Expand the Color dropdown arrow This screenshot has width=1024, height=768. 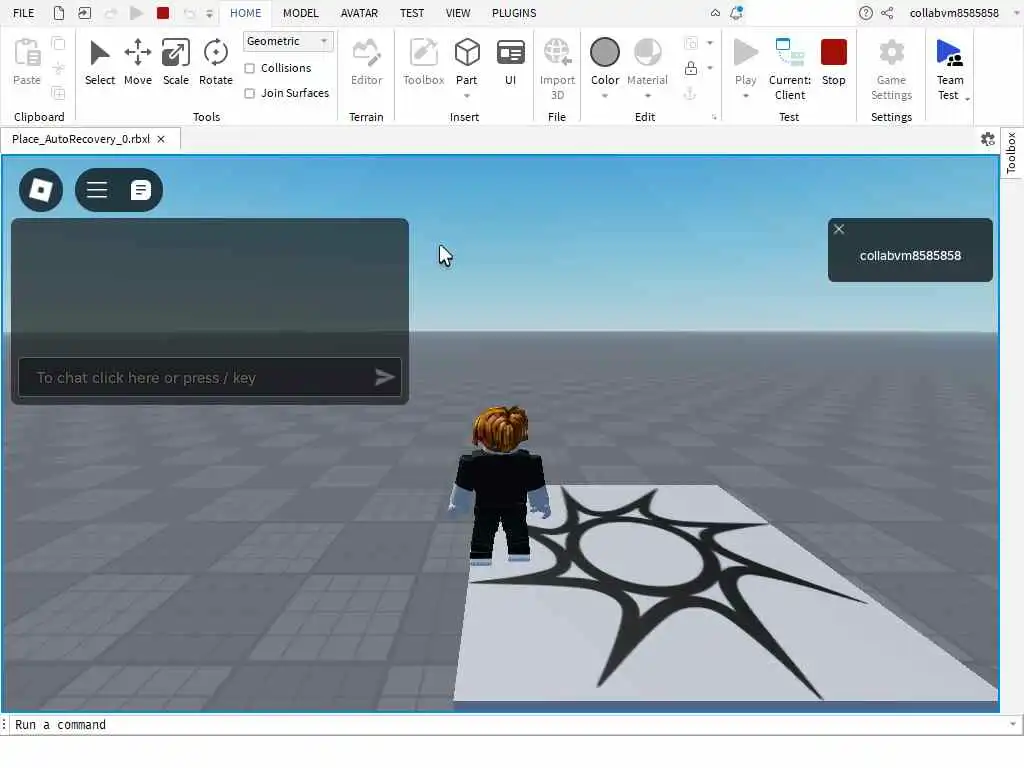605,96
